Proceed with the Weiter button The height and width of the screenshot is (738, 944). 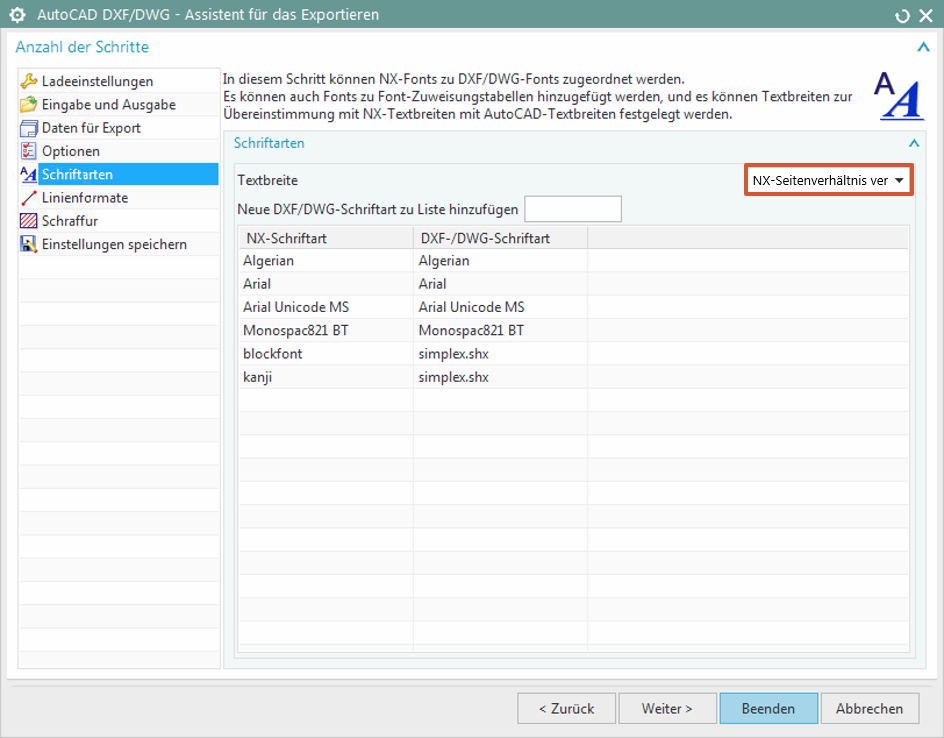(667, 708)
